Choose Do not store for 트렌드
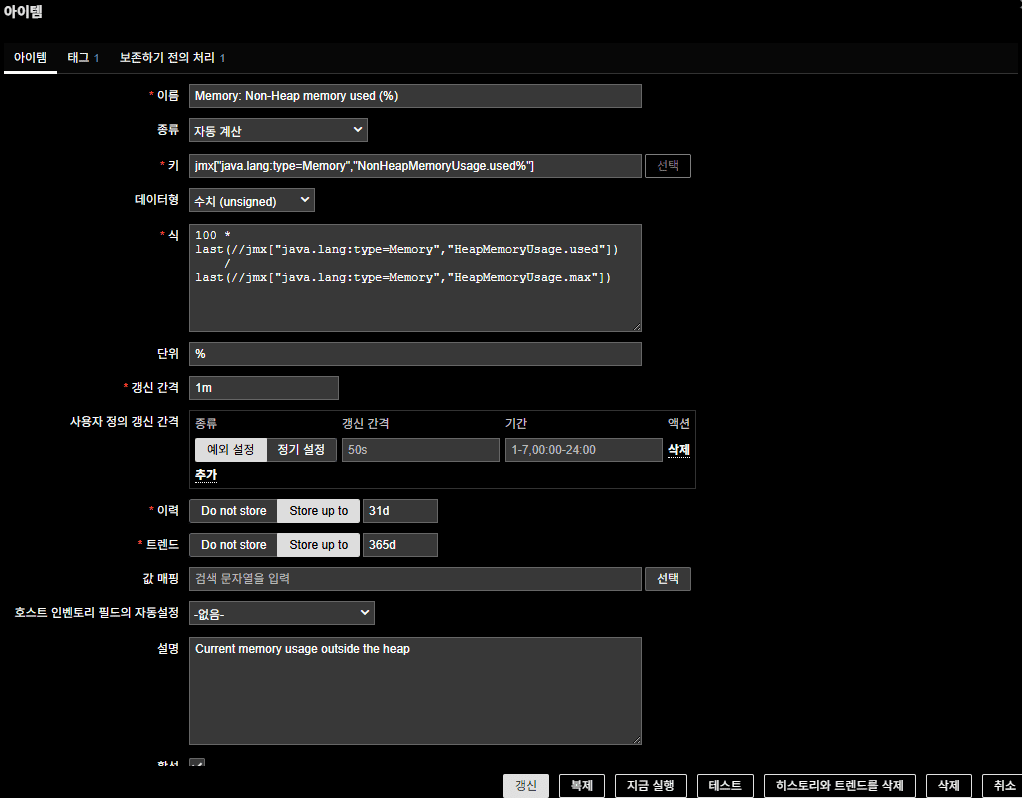Image resolution: width=1022 pixels, height=798 pixels. [233, 545]
